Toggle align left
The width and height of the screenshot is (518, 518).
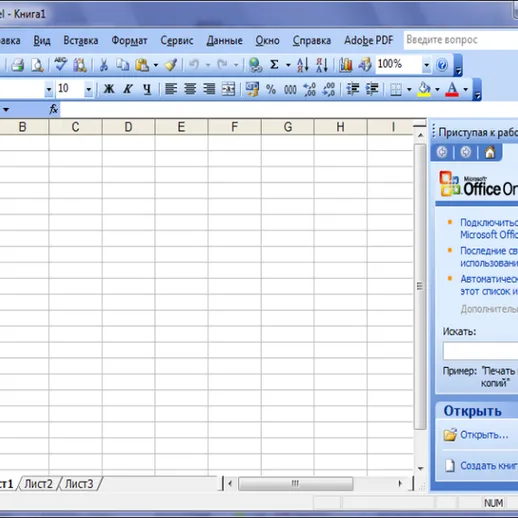[x=171, y=89]
